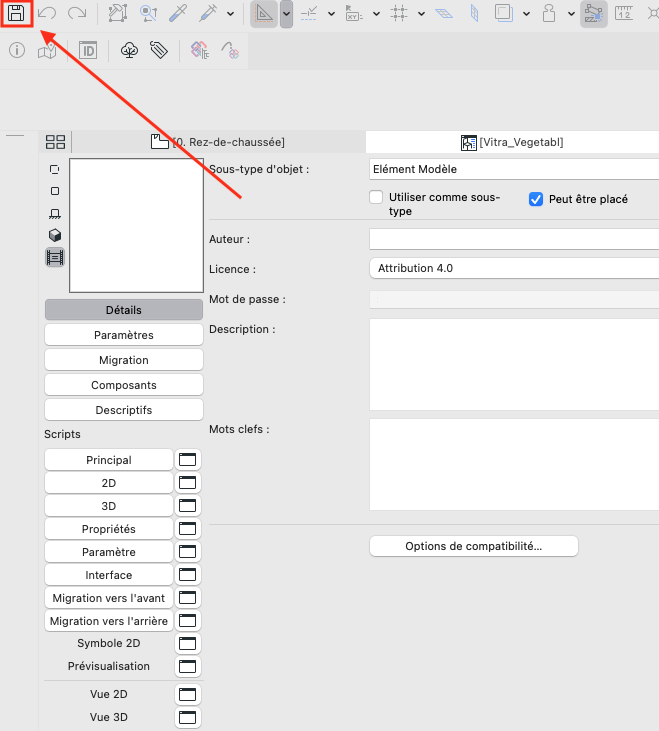This screenshot has height=731, width=659.
Task: Open the Licence Attribution 4.0 dropdown
Action: tap(514, 268)
